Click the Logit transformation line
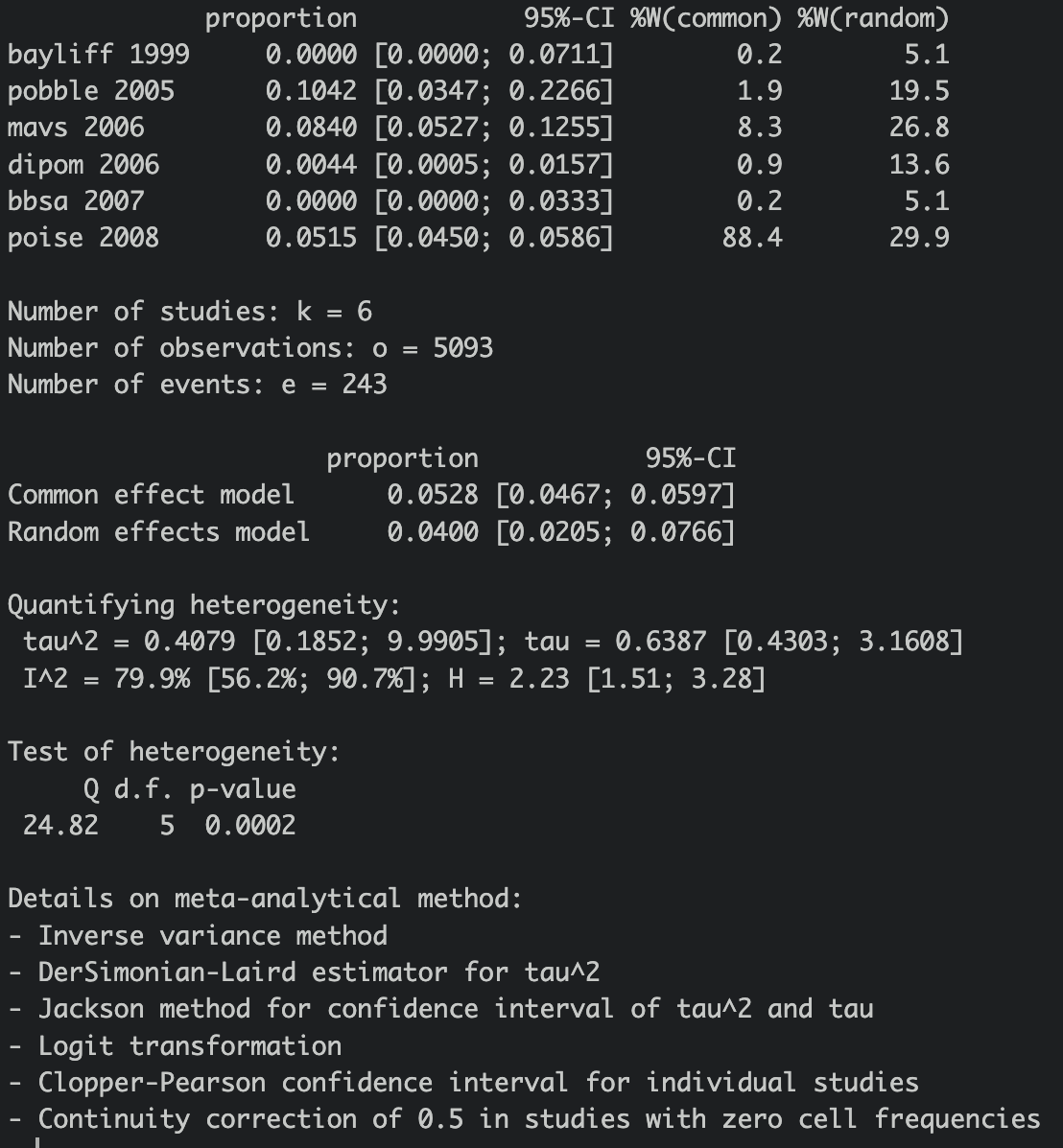Image resolution: width=1063 pixels, height=1148 pixels. pos(175,1046)
